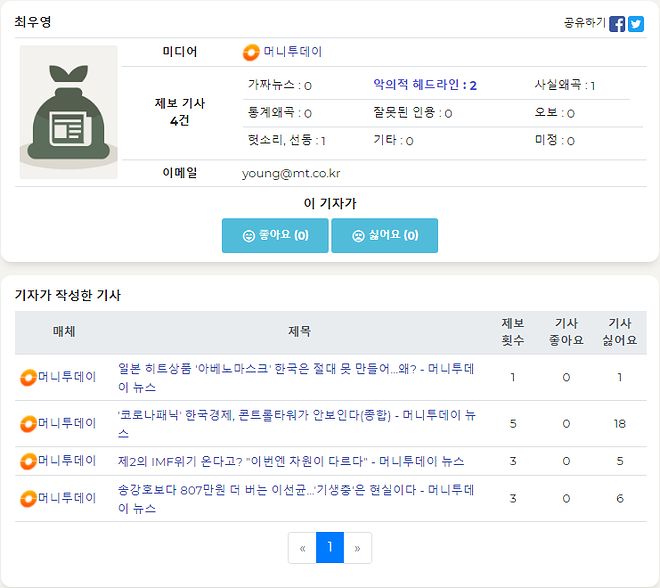Click the 오보 : 0 count
Viewport: 660px width, 588px height.
pyautogui.click(x=554, y=112)
